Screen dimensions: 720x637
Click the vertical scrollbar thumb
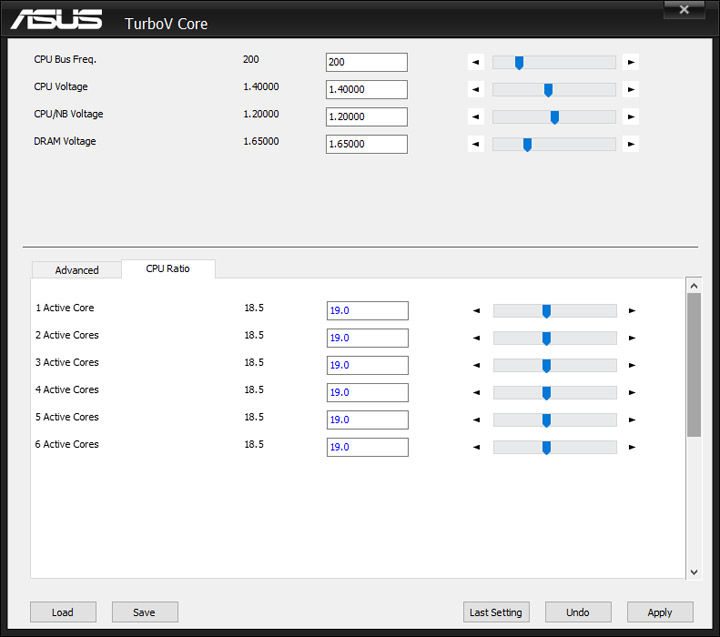(x=694, y=365)
